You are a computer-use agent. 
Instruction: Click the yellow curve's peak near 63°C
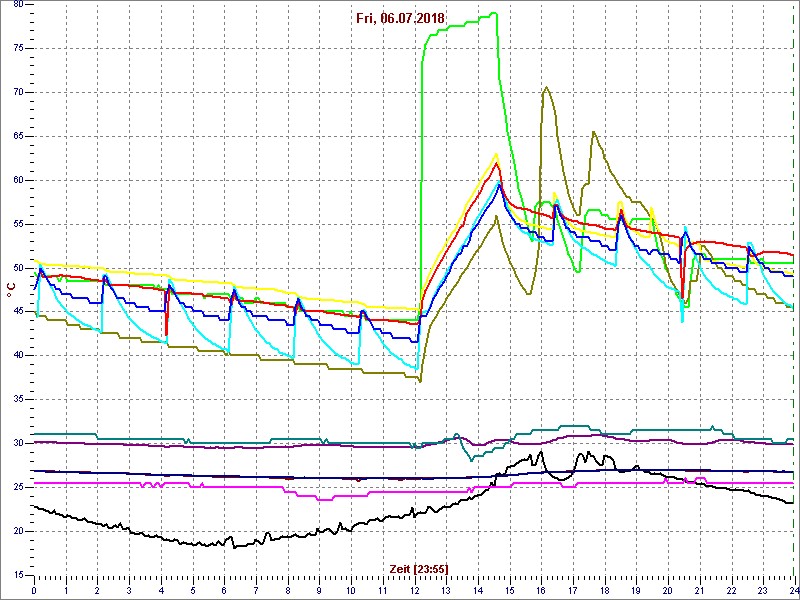(x=495, y=155)
